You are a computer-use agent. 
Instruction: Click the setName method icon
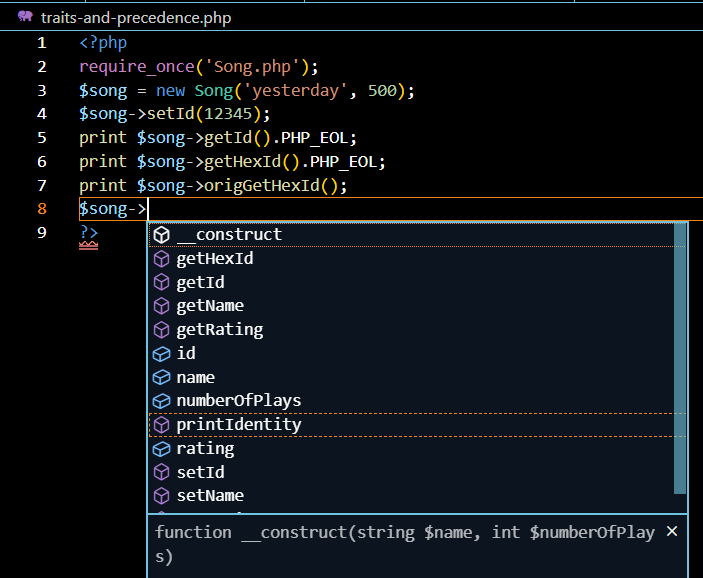coord(162,496)
